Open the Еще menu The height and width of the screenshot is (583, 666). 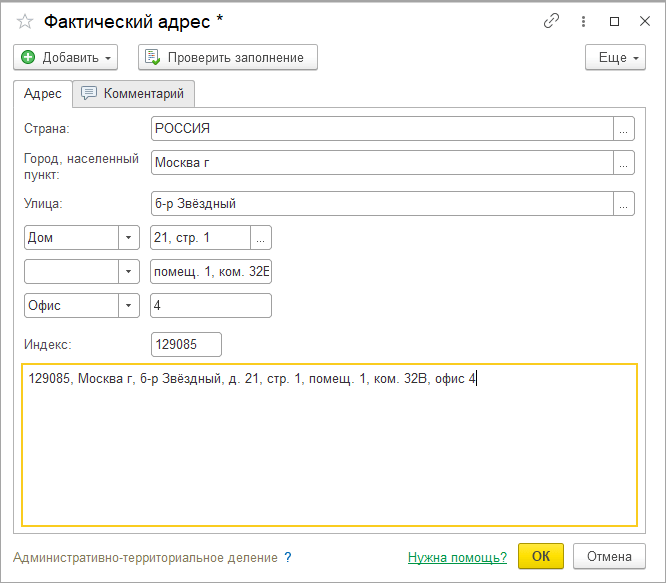tap(615, 57)
